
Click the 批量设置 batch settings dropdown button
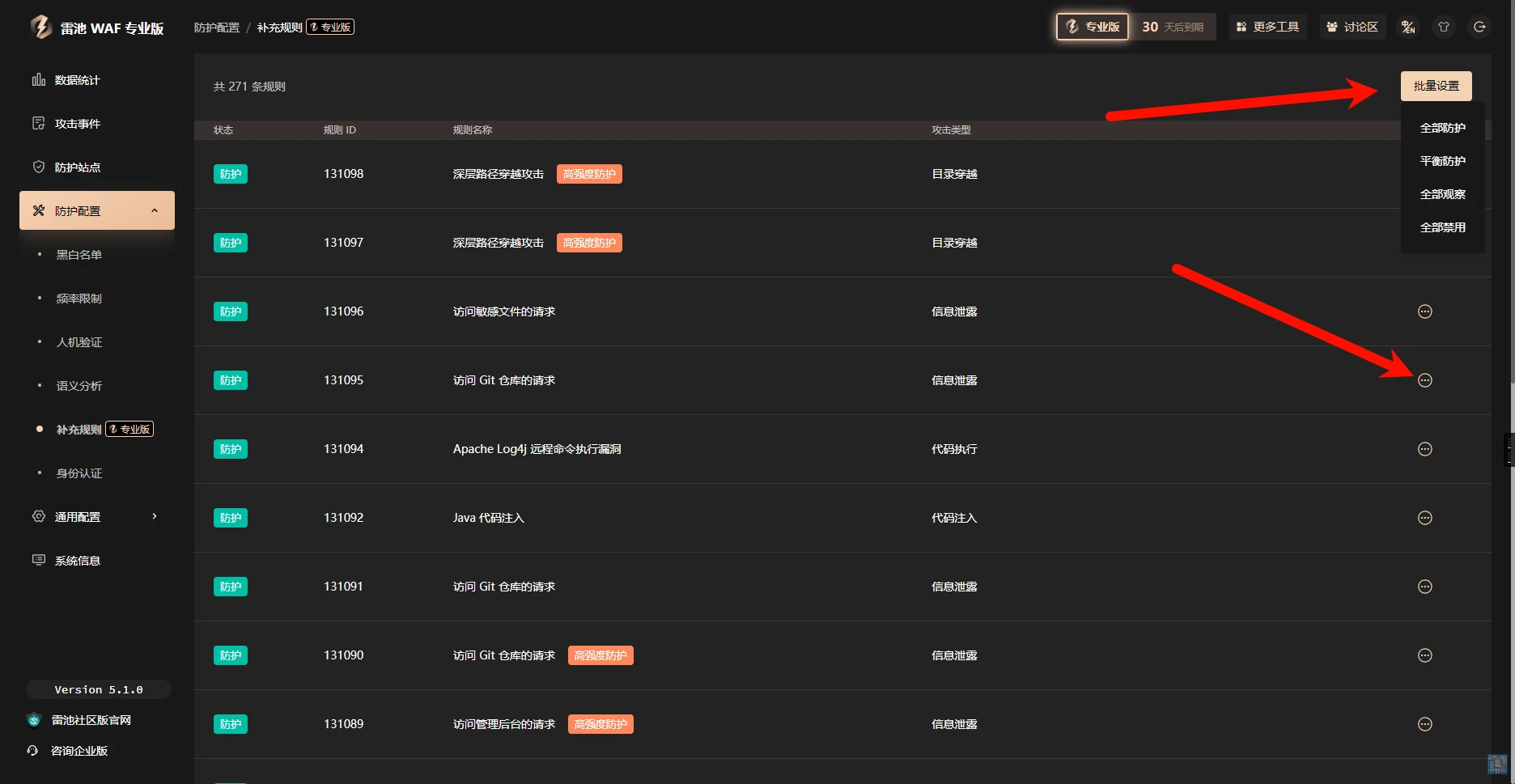tap(1436, 86)
